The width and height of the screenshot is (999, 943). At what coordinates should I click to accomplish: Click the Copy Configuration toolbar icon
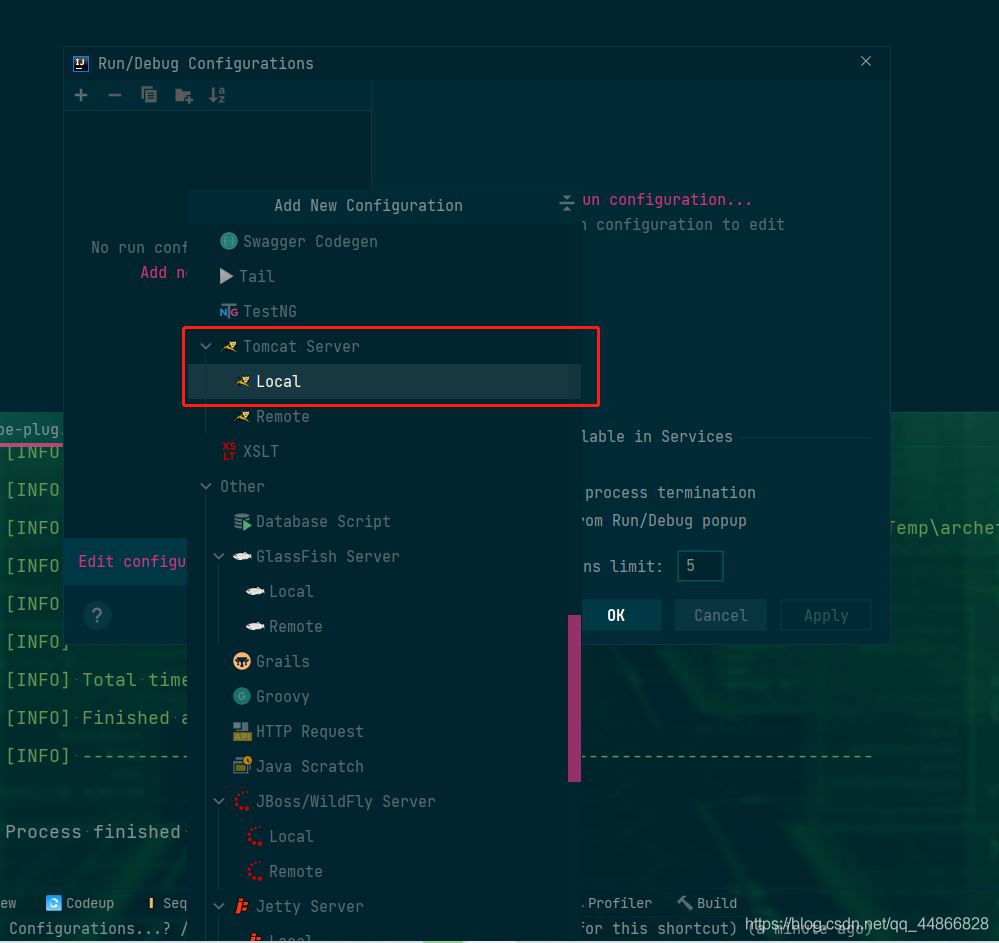(149, 95)
